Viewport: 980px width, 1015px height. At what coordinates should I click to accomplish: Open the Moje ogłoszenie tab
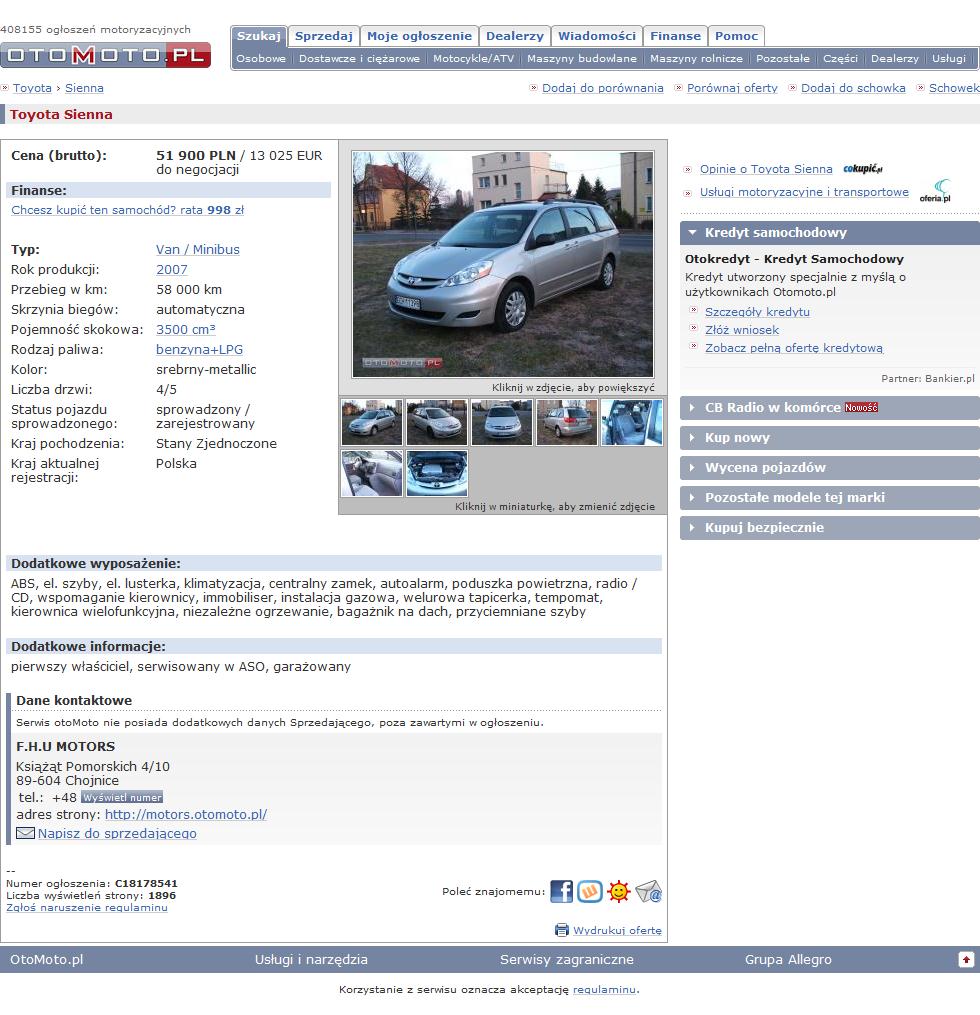pos(419,36)
